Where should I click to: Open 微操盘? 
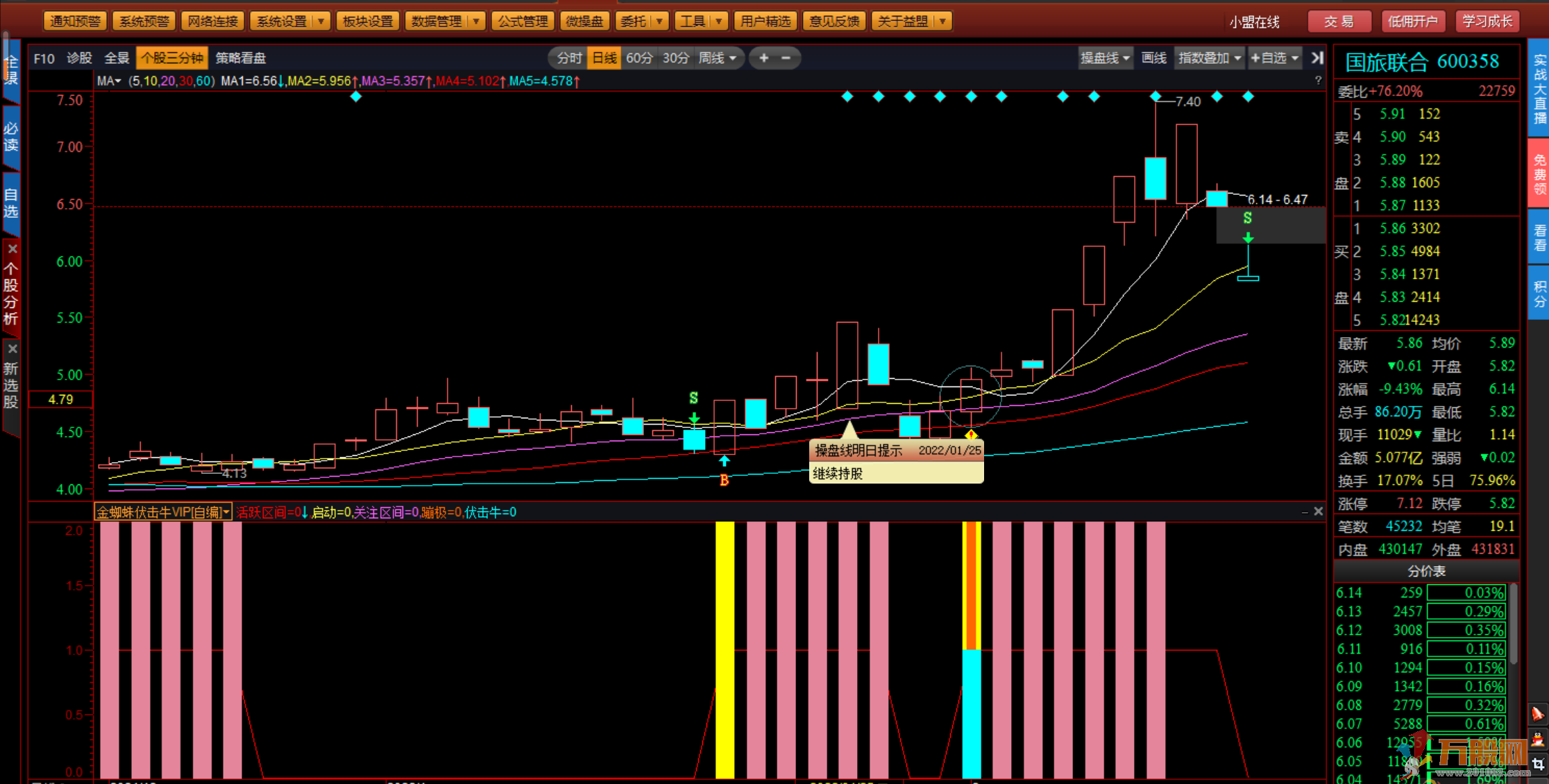[x=584, y=22]
